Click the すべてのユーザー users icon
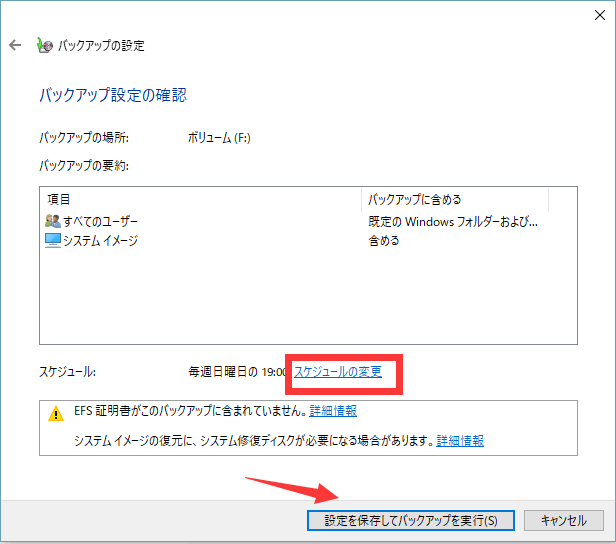This screenshot has width=616, height=544. point(53,221)
